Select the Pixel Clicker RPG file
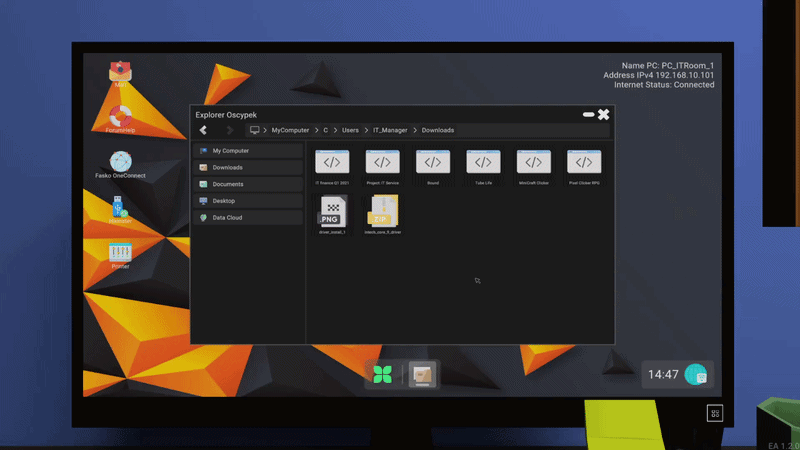This screenshot has width=800, height=450. coord(584,167)
